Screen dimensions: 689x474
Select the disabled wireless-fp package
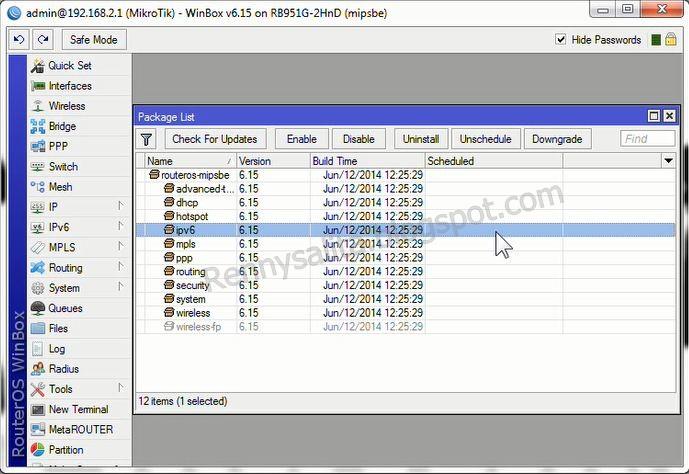click(405, 326)
